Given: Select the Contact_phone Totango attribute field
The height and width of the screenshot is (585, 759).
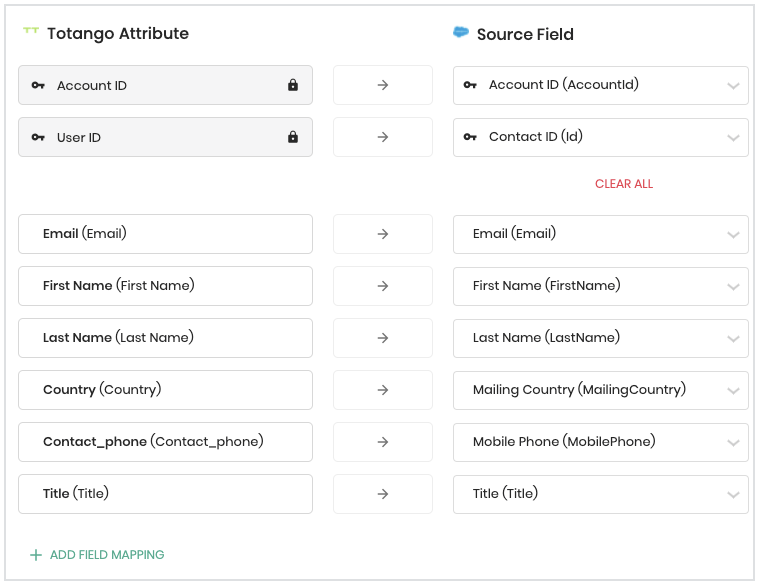Looking at the screenshot, I should click(166, 442).
